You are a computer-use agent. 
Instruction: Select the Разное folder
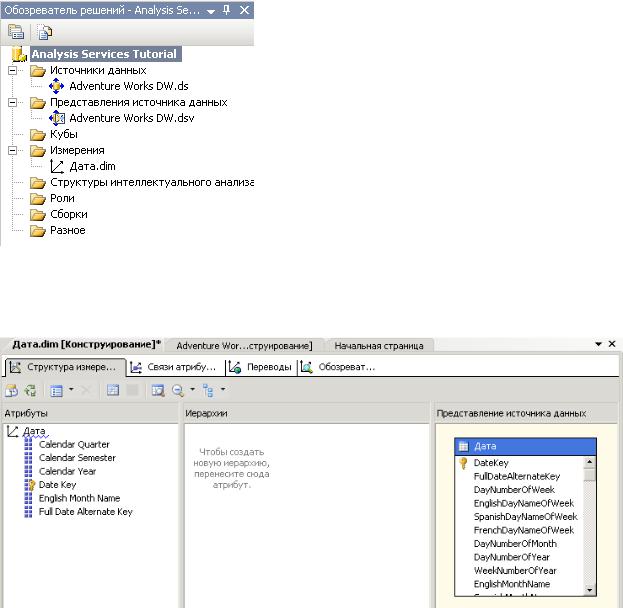coord(68,230)
